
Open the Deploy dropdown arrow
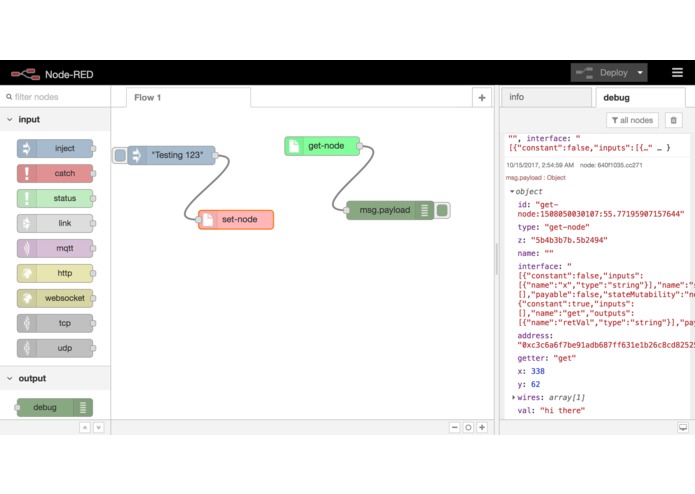pyautogui.click(x=640, y=73)
